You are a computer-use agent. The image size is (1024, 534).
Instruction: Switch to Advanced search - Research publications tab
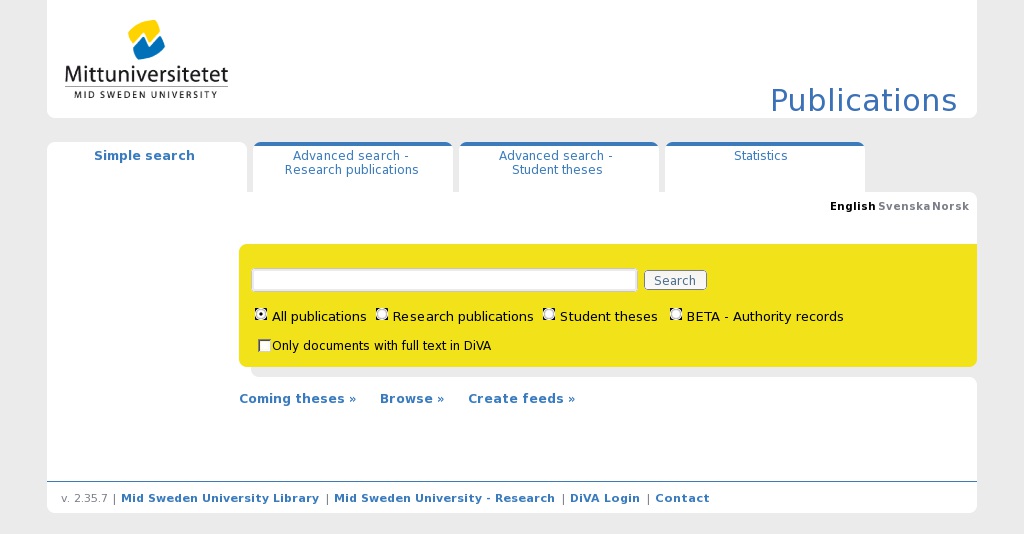click(x=351, y=163)
